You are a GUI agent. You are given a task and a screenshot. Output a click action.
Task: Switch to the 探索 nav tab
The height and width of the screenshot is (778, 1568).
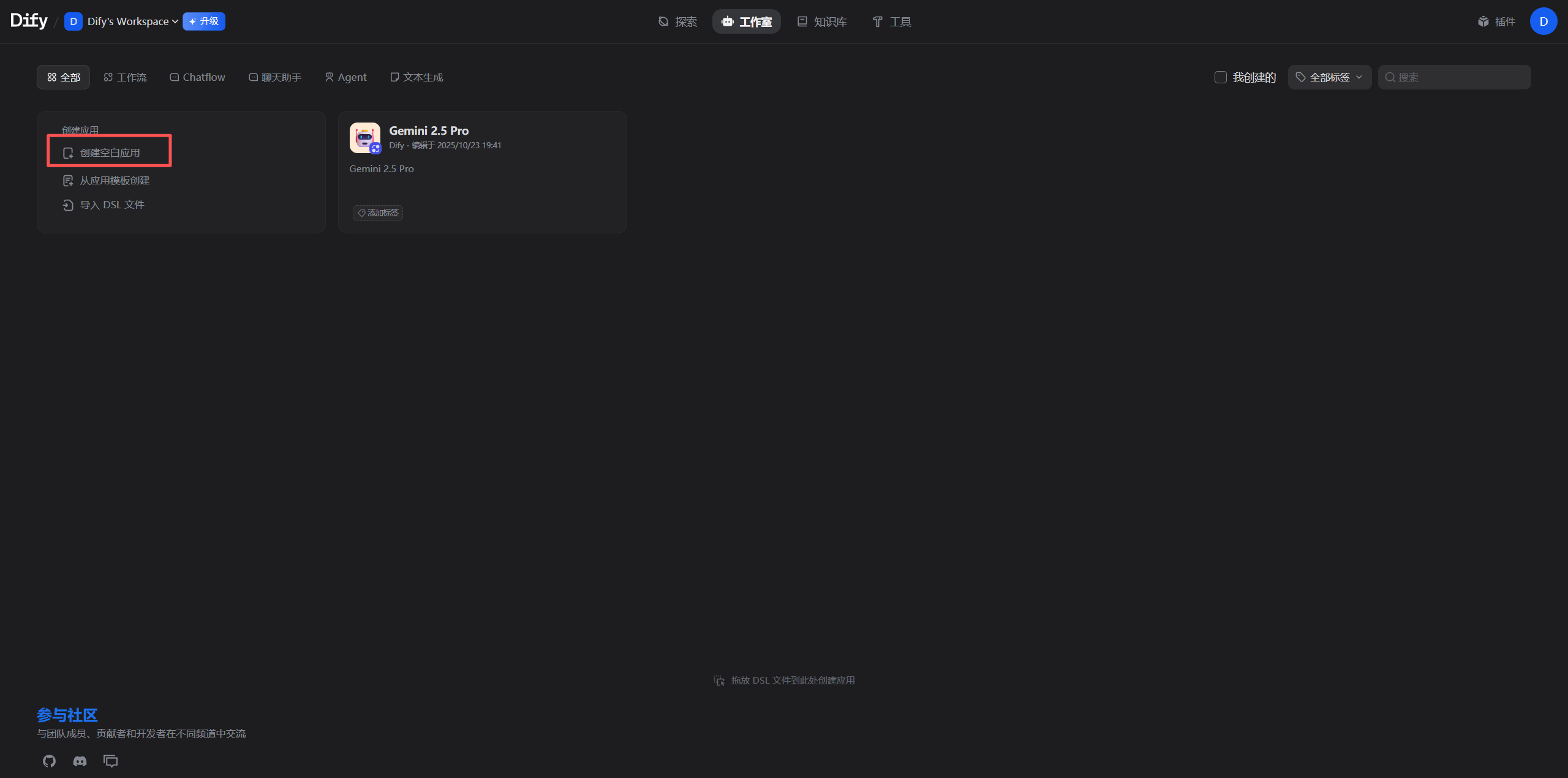[x=677, y=22]
